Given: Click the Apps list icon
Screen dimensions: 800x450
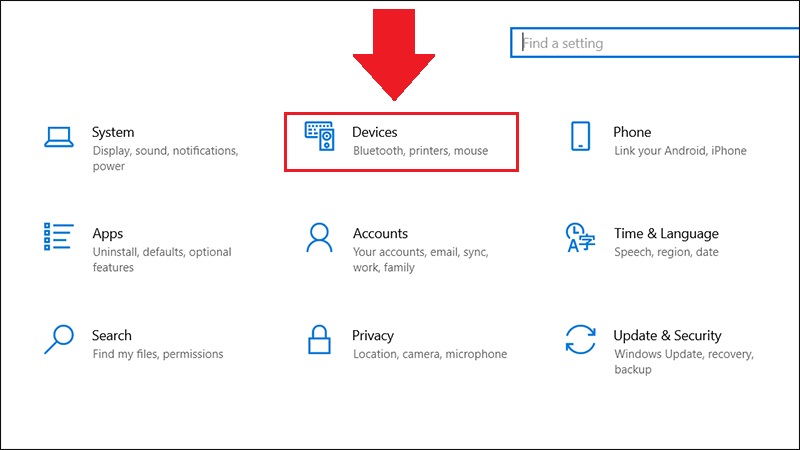Looking at the screenshot, I should click(x=59, y=237).
